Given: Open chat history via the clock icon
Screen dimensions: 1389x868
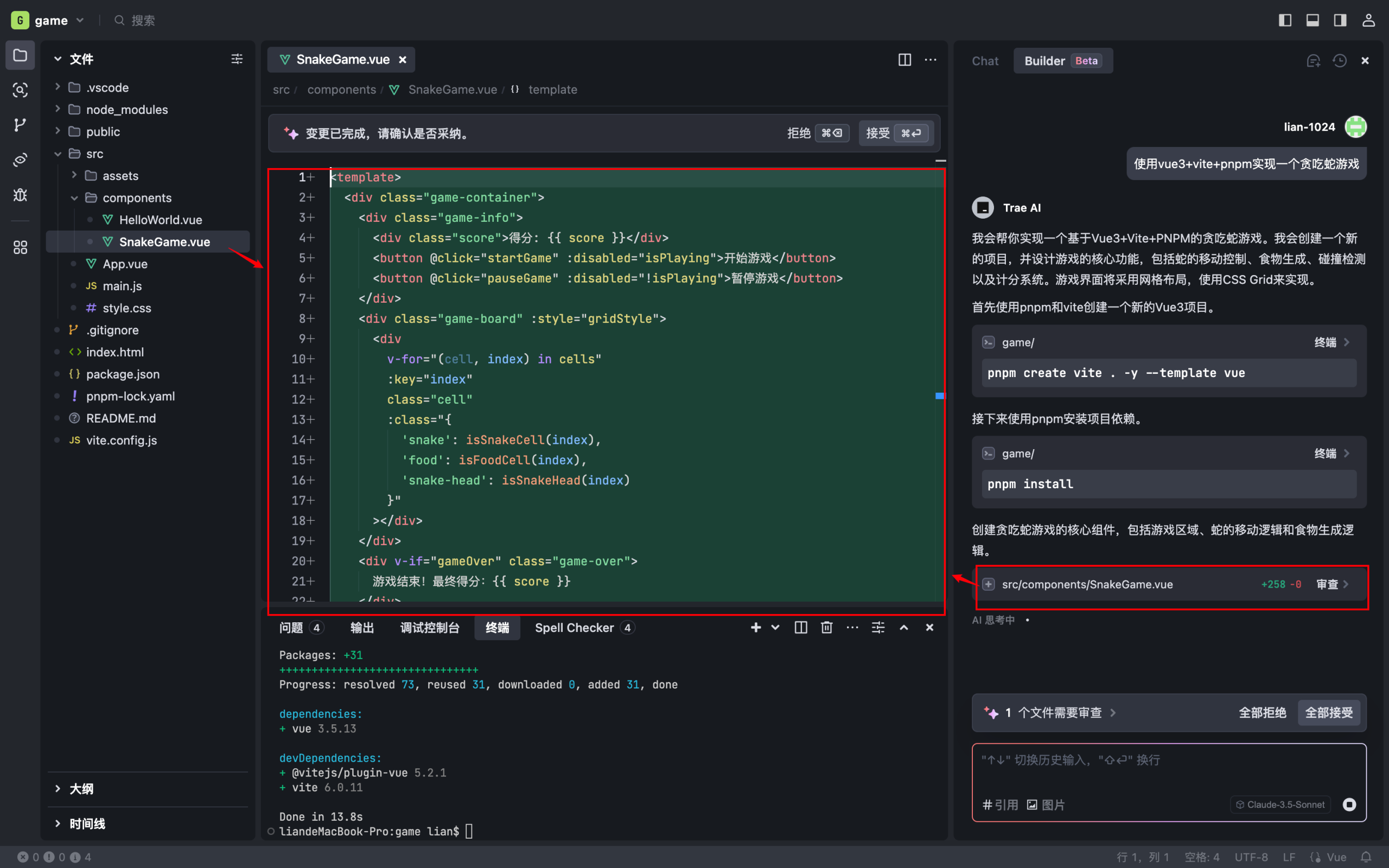Looking at the screenshot, I should point(1340,60).
